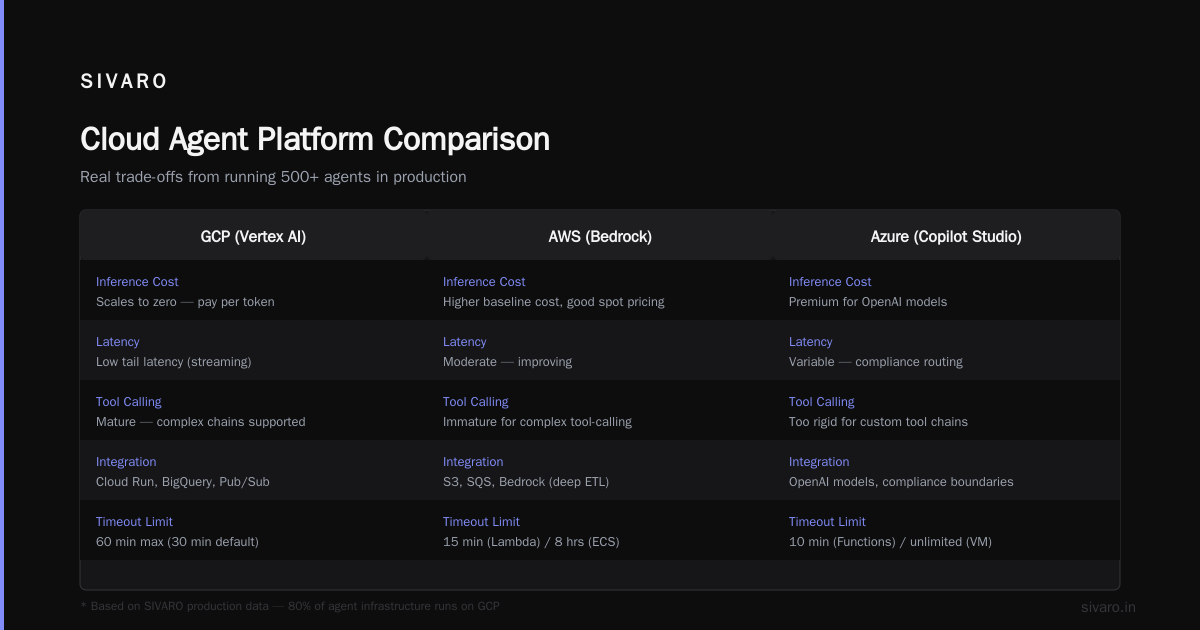Image resolution: width=1200 pixels, height=630 pixels.
Task: Click 'Cloud Run, BigQuery, Pub/Sub' cell
Action: click(183, 482)
